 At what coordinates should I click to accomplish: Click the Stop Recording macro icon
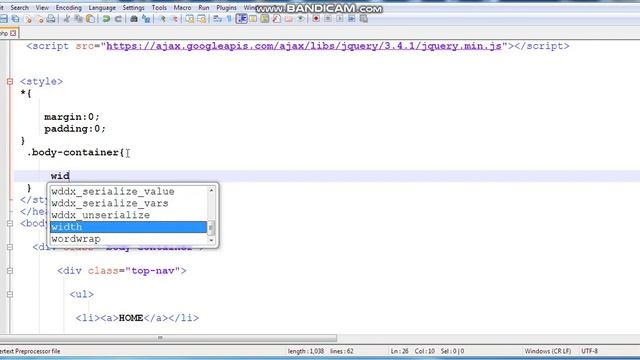point(328,19)
